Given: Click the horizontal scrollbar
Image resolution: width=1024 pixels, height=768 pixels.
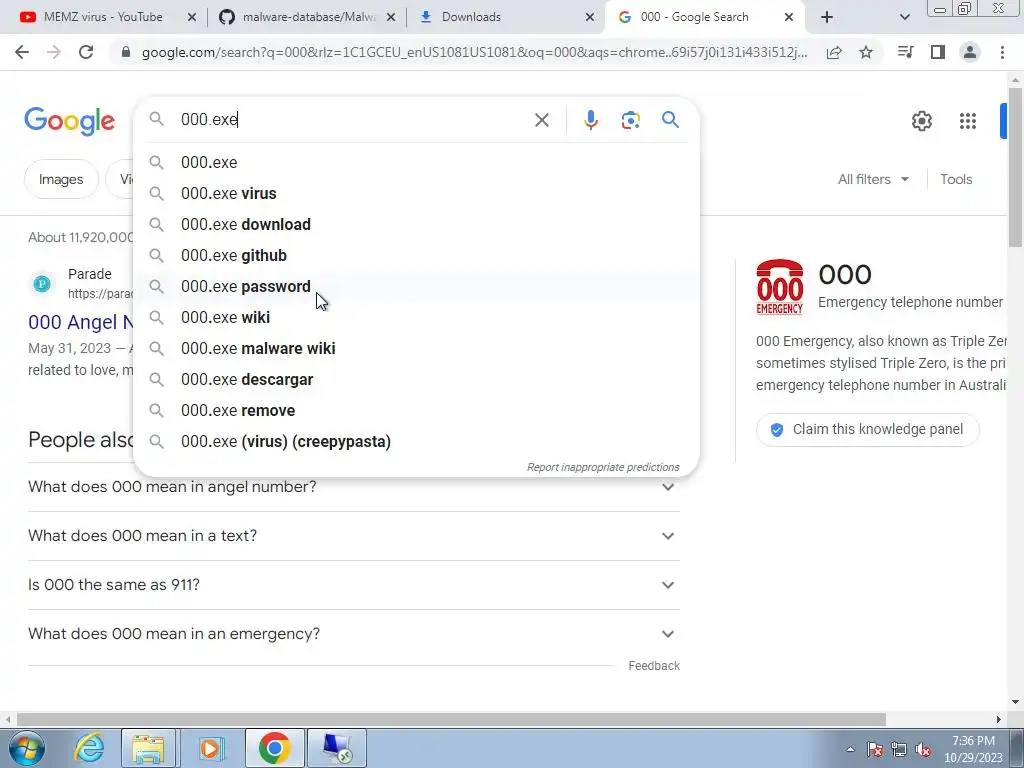Looking at the screenshot, I should (451, 720).
